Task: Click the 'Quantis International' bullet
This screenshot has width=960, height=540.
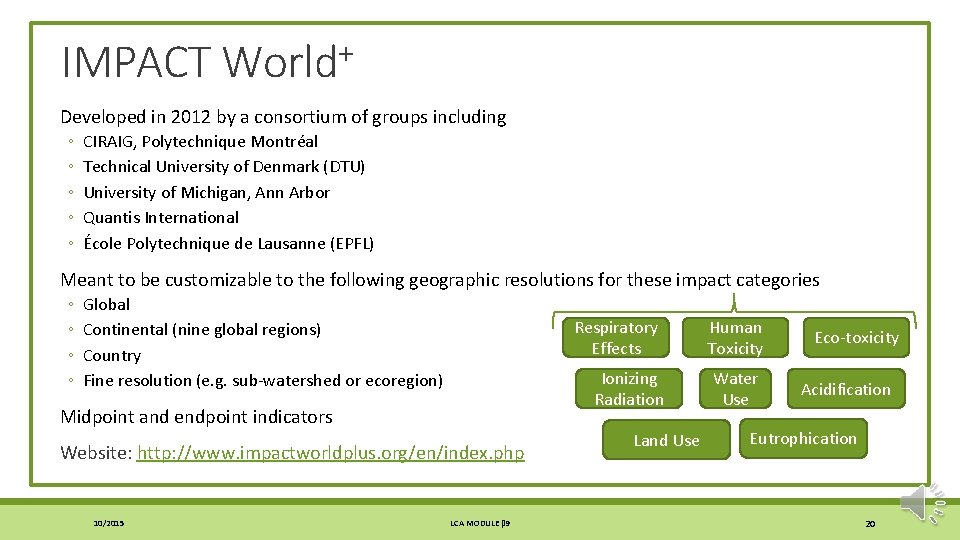Action: [161, 217]
